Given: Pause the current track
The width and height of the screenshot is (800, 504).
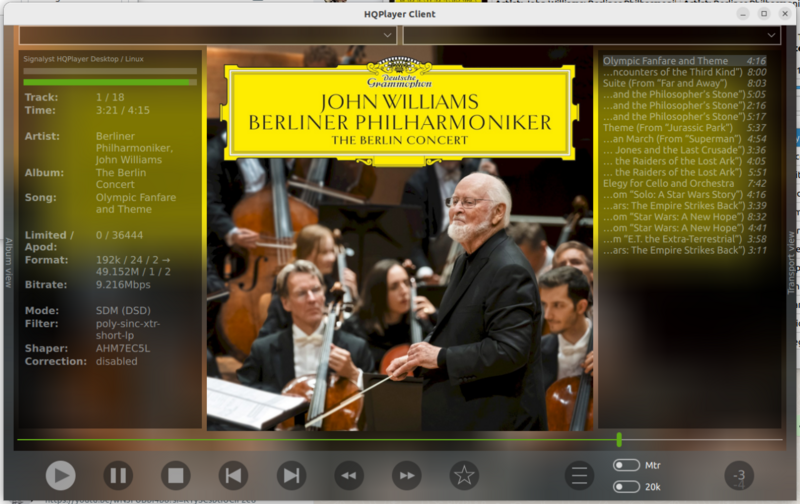Looking at the screenshot, I should click(x=118, y=476).
